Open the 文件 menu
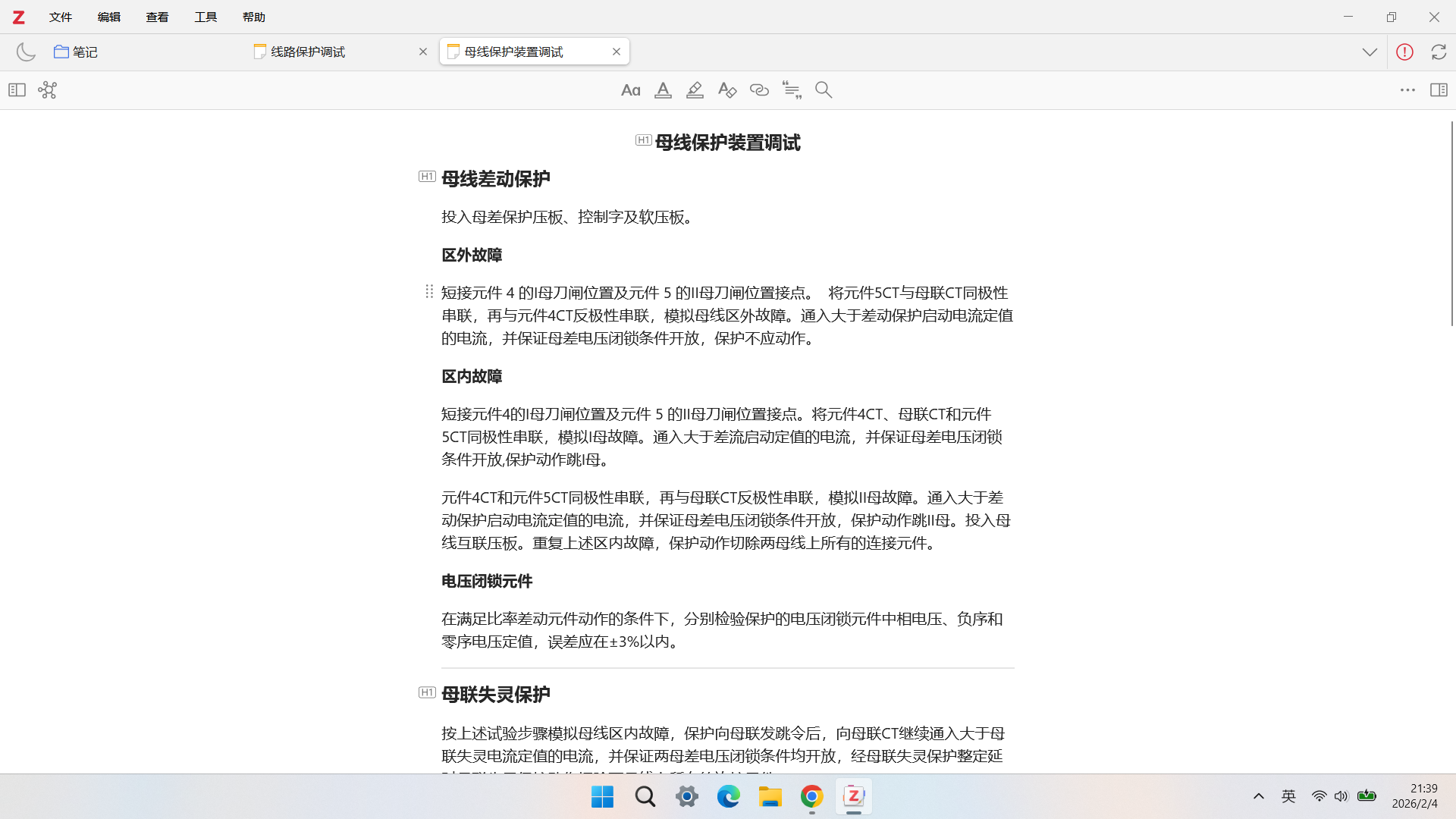1456x819 pixels. click(x=61, y=17)
